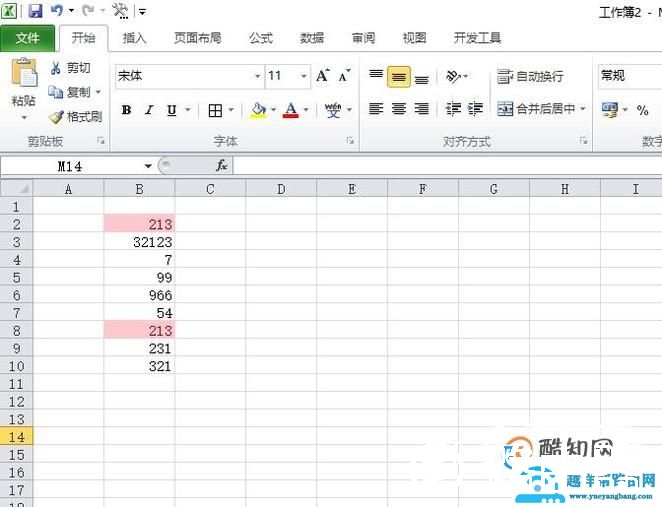Toggle Underline formatting
662x507 pixels.
171,111
